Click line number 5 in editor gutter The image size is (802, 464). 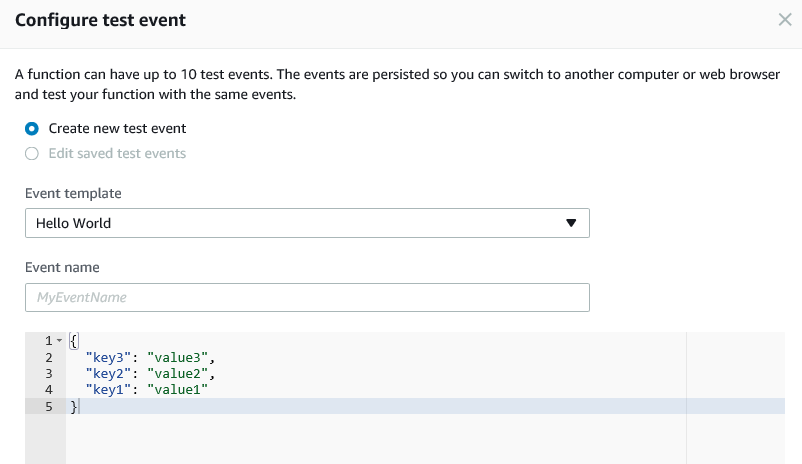(x=47, y=405)
